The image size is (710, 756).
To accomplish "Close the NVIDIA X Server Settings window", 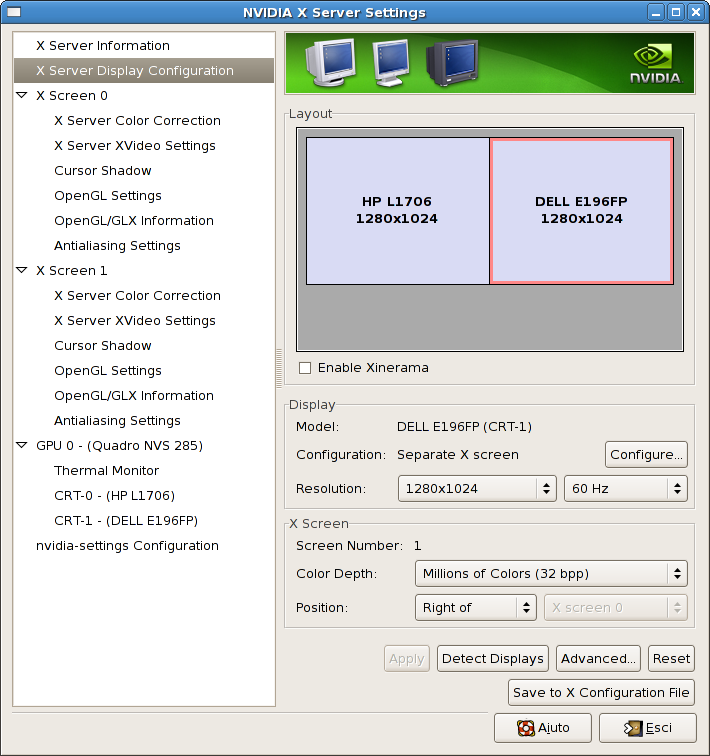I will tap(696, 12).
